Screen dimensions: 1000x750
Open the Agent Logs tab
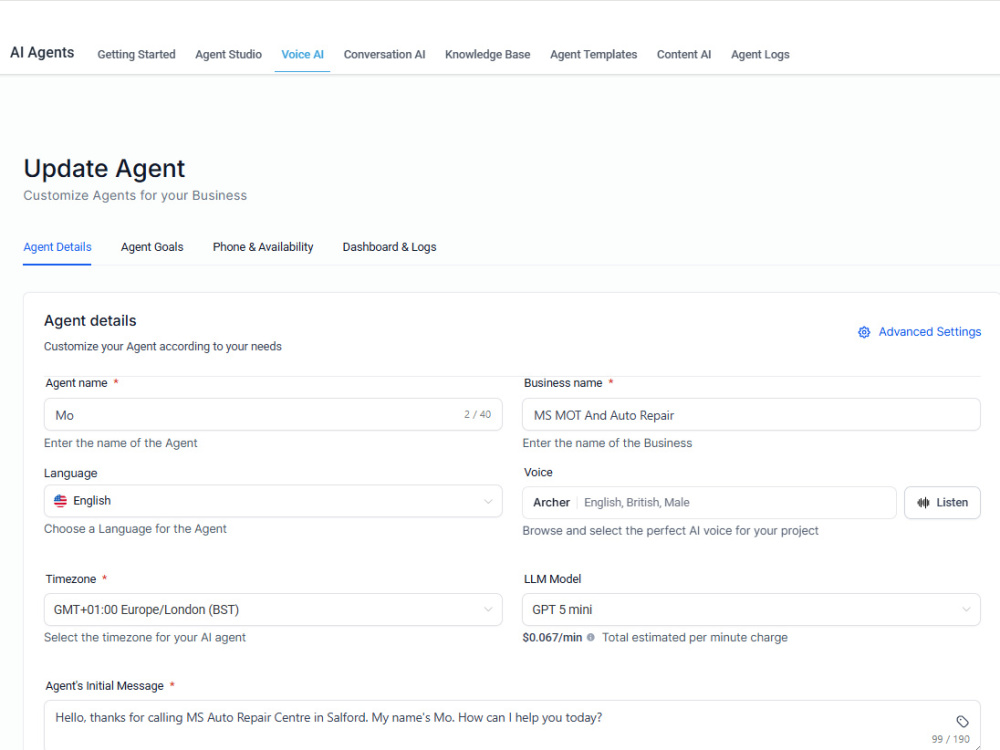tap(760, 55)
